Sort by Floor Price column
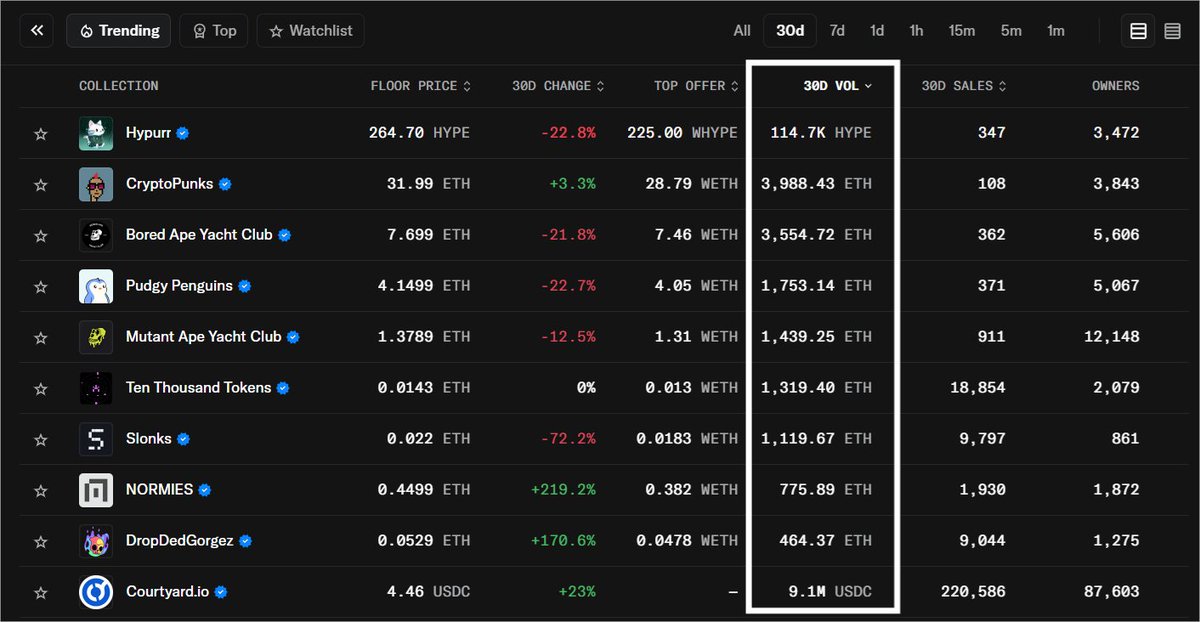The width and height of the screenshot is (1200, 622). point(420,86)
